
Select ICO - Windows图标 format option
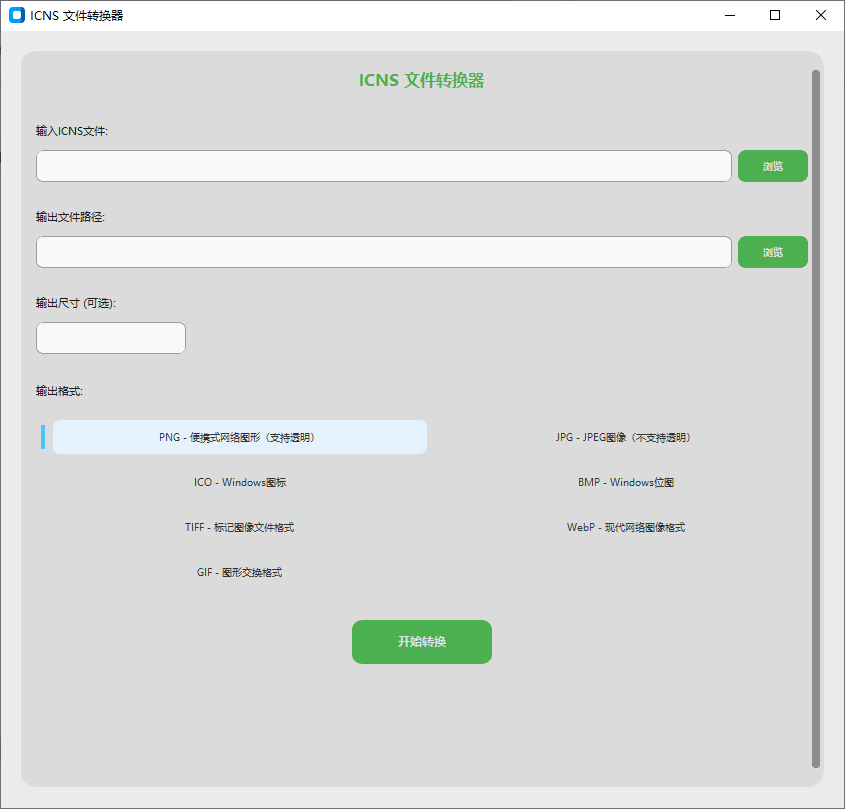pos(239,482)
